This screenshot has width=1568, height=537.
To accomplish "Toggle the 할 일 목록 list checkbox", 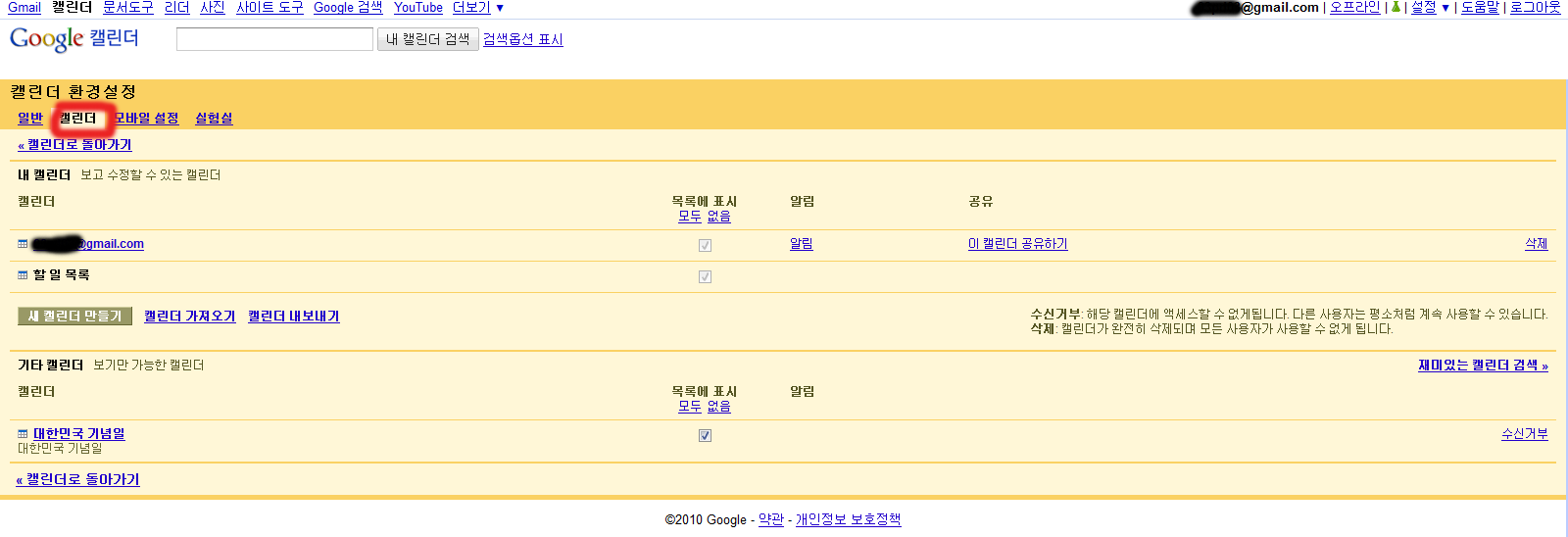I will (705, 276).
